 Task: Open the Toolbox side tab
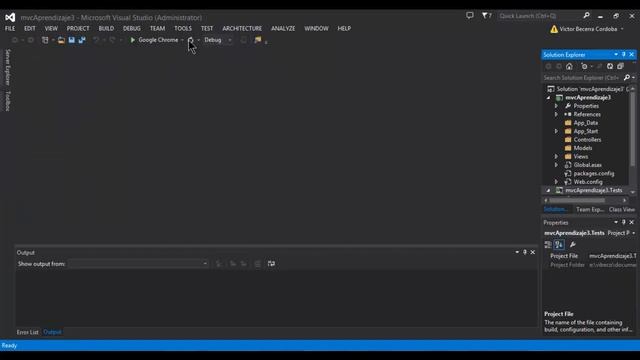click(7, 101)
